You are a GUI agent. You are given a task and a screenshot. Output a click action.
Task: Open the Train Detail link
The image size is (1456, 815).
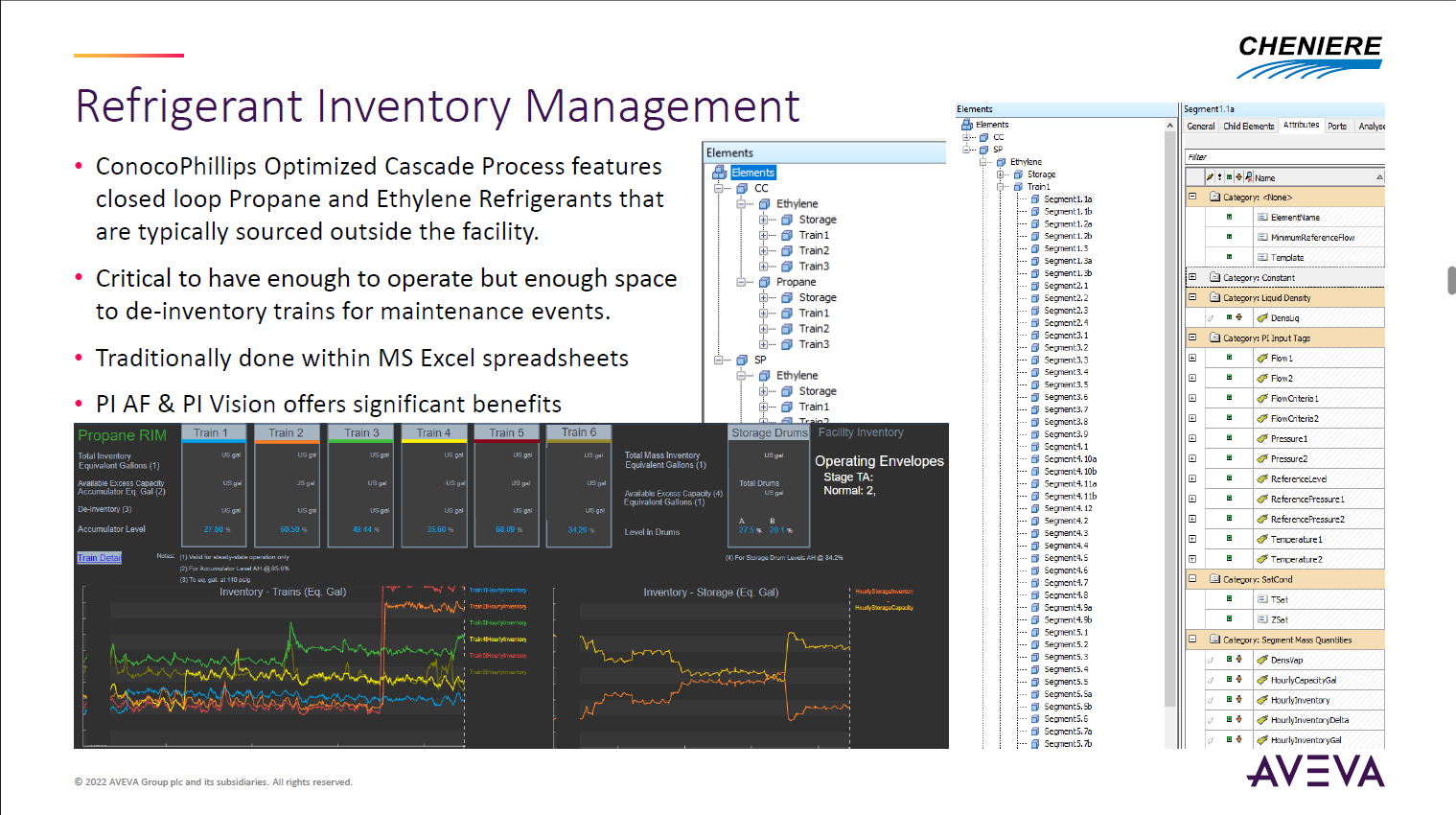point(100,558)
